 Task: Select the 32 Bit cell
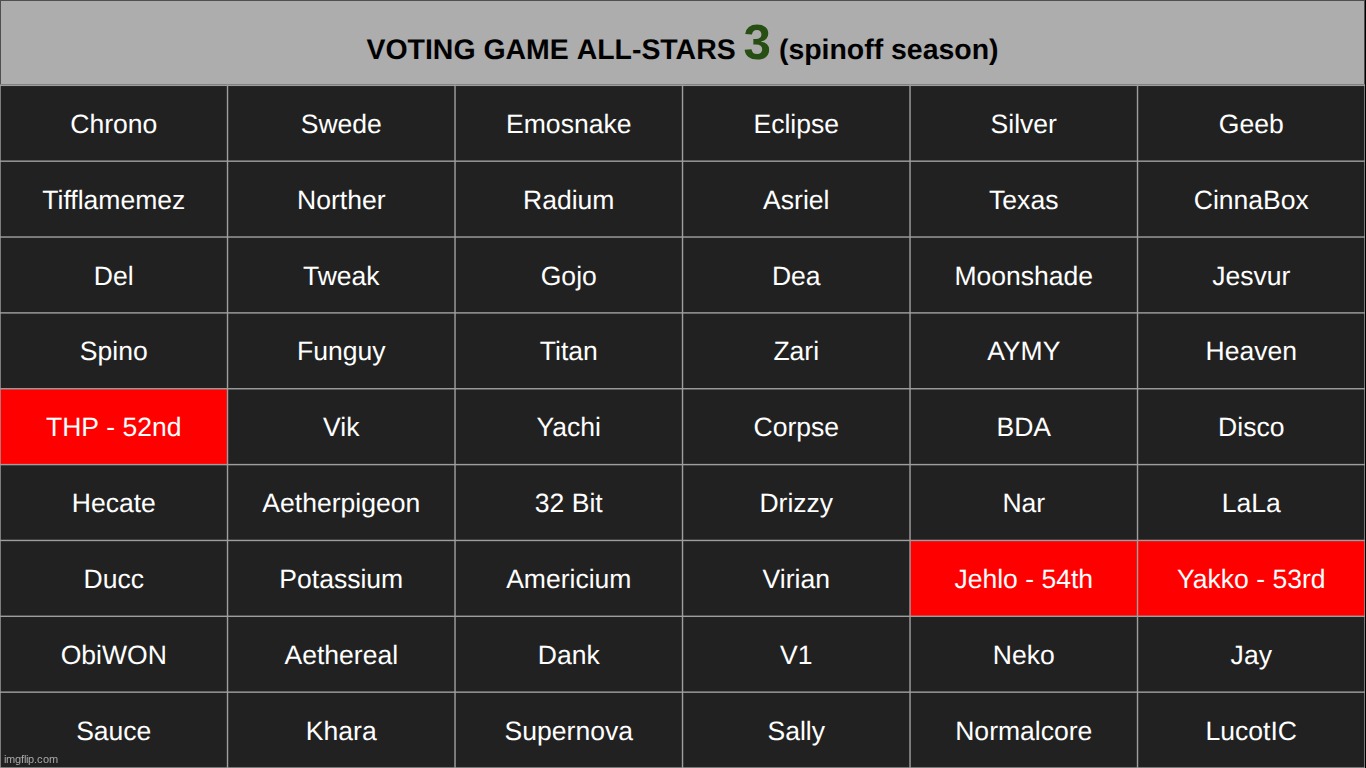click(x=568, y=503)
